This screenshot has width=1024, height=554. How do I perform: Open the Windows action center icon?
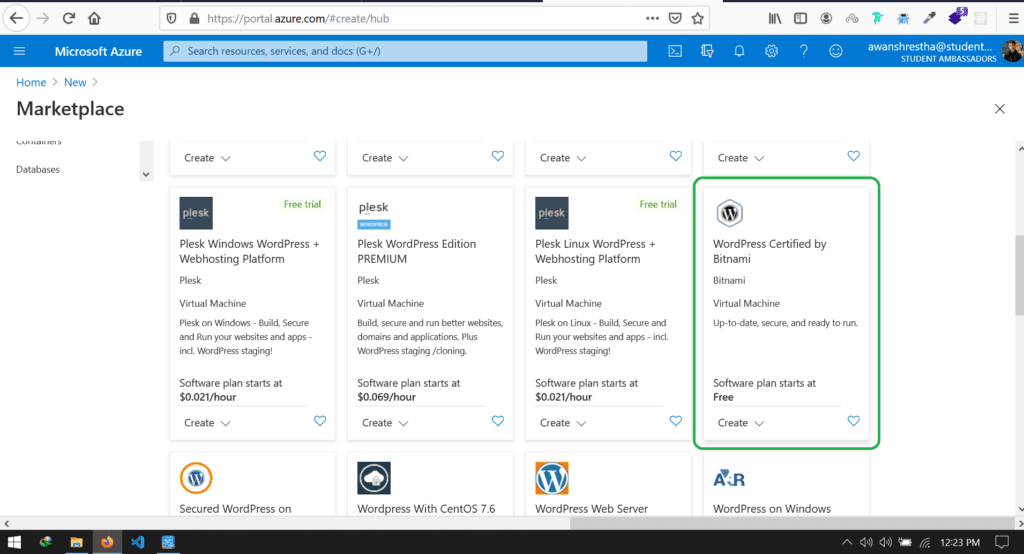pos(1002,542)
